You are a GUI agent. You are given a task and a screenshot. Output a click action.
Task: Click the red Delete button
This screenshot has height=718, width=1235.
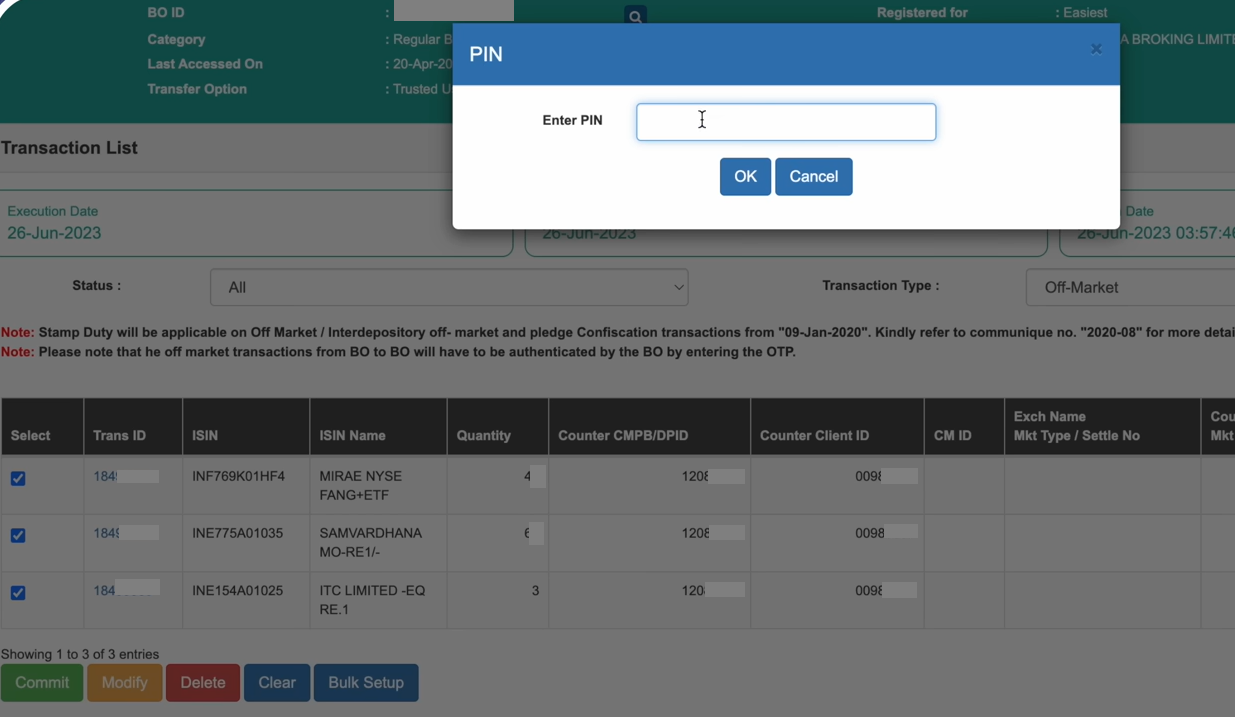tap(203, 683)
